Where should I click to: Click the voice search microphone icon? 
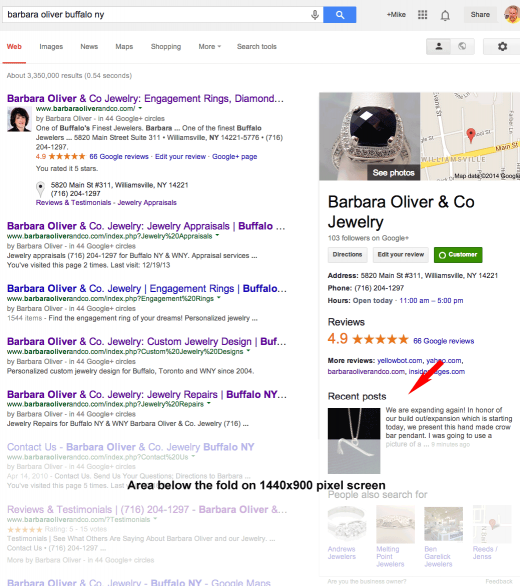tap(315, 15)
